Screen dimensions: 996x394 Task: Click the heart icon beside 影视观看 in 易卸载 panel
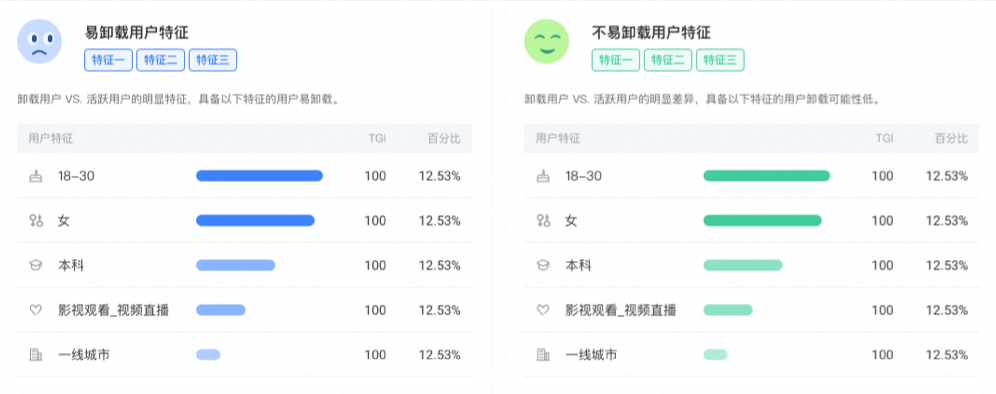(x=36, y=310)
